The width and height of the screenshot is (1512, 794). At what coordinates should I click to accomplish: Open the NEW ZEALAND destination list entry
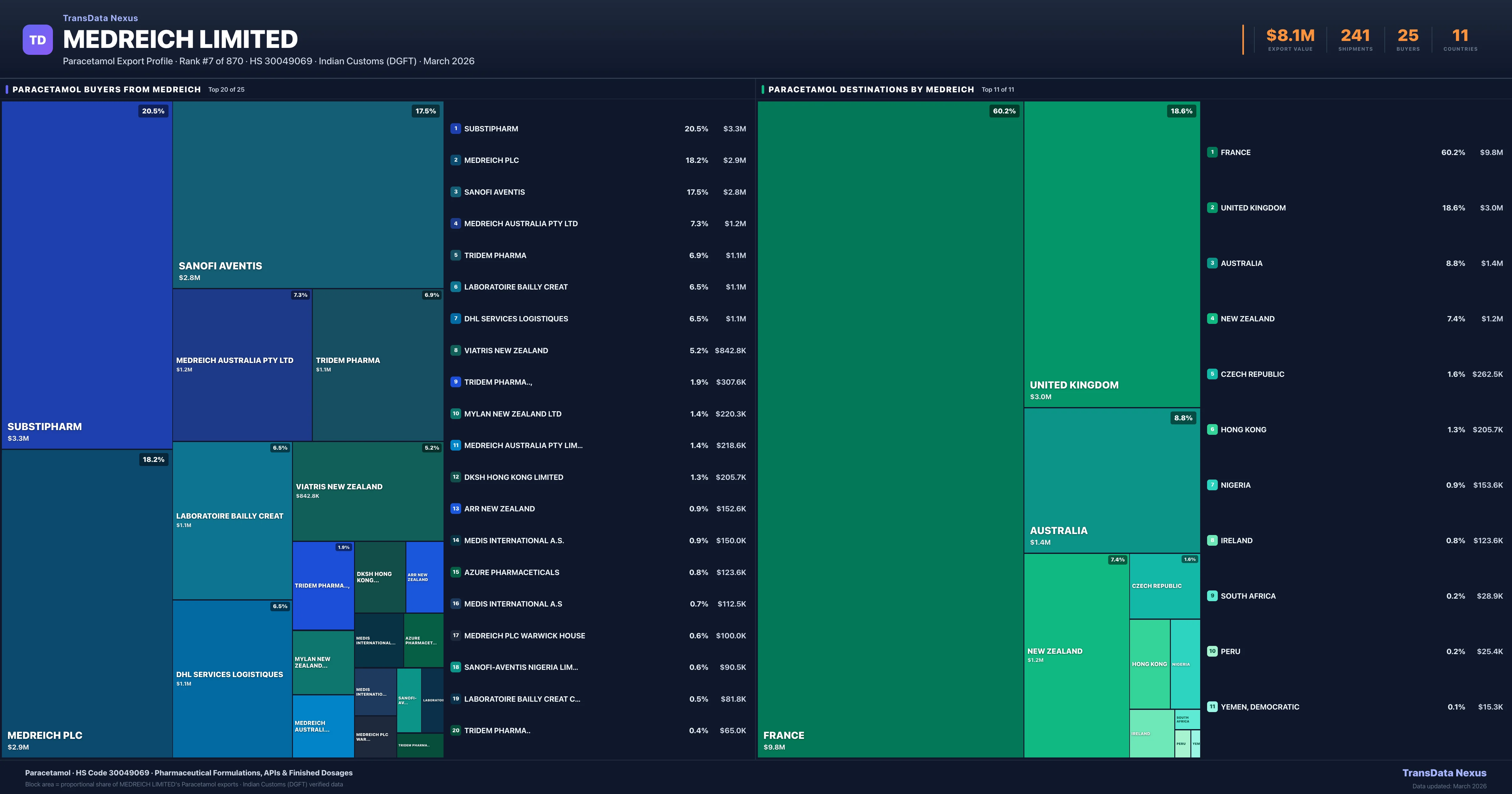1247,319
